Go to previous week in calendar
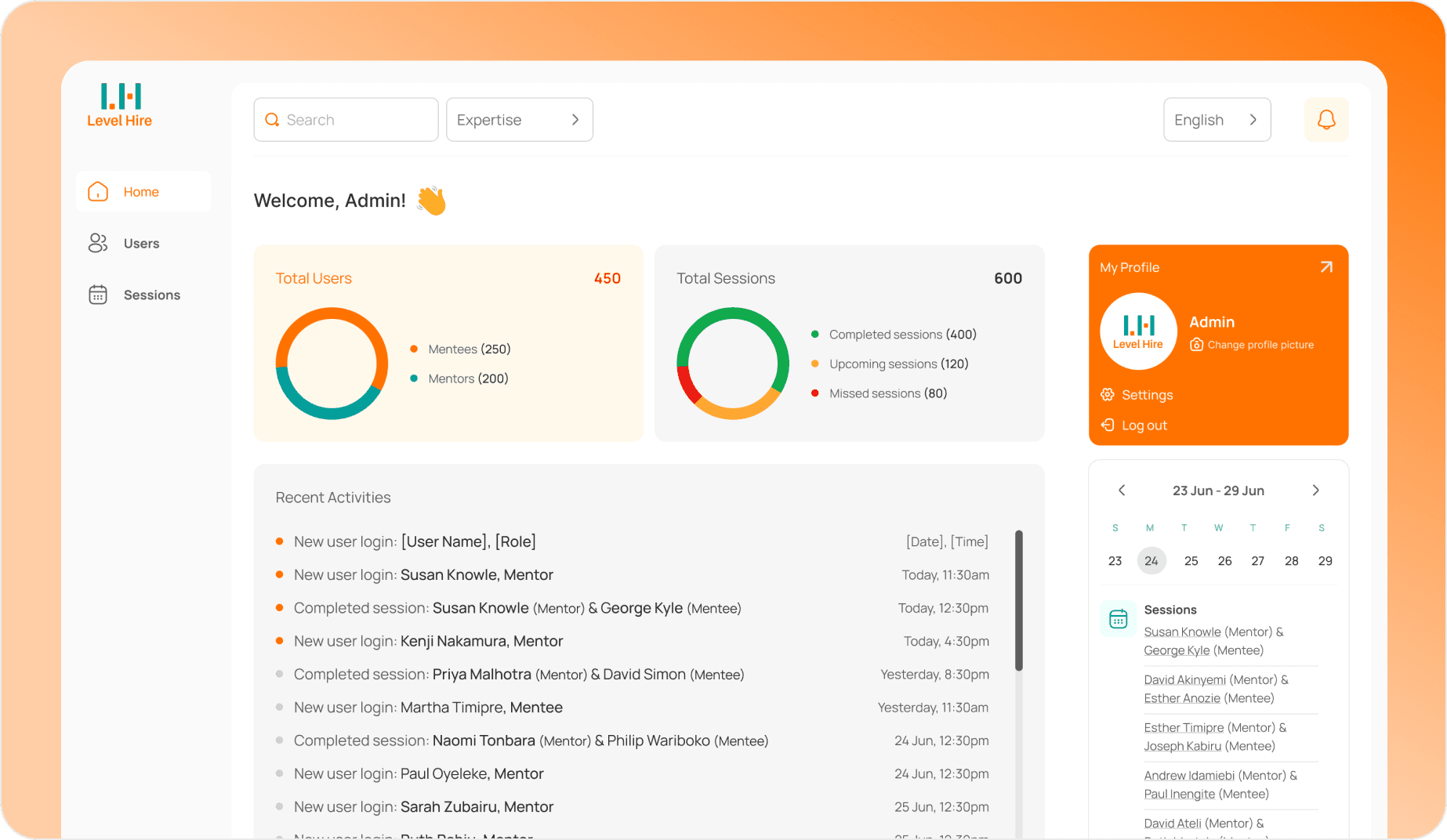This screenshot has width=1447, height=840. pos(1122,491)
